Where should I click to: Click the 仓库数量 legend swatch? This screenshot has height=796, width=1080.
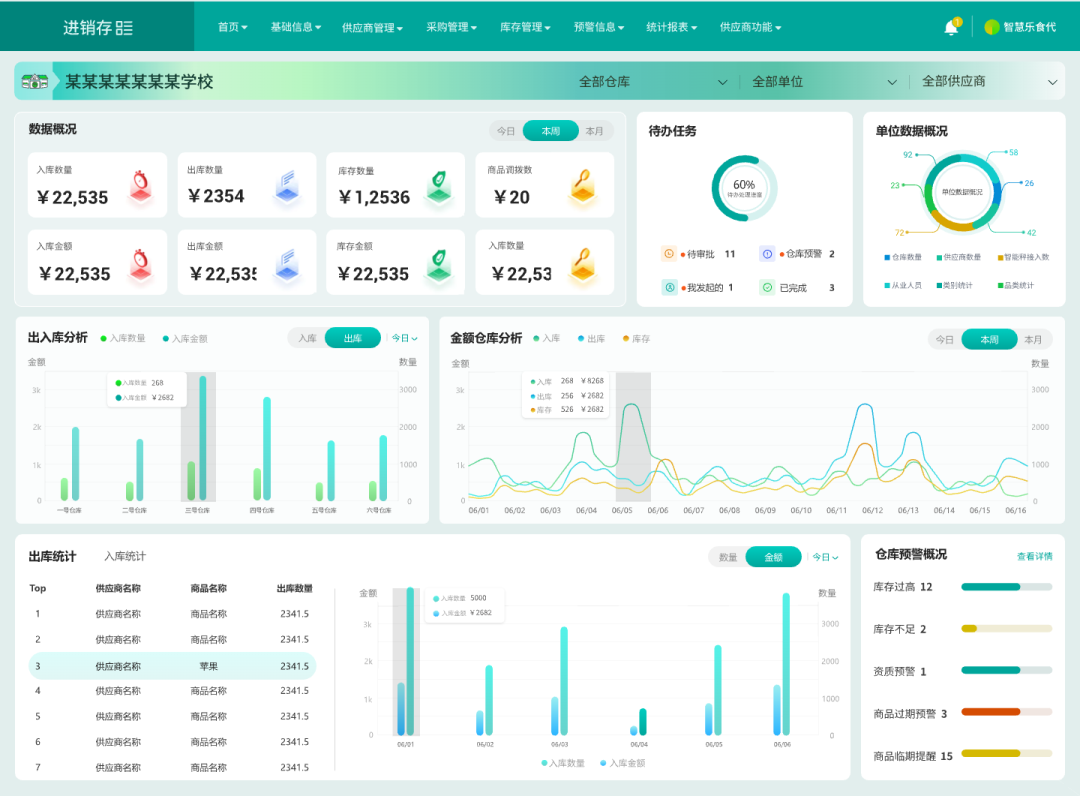[x=887, y=258]
